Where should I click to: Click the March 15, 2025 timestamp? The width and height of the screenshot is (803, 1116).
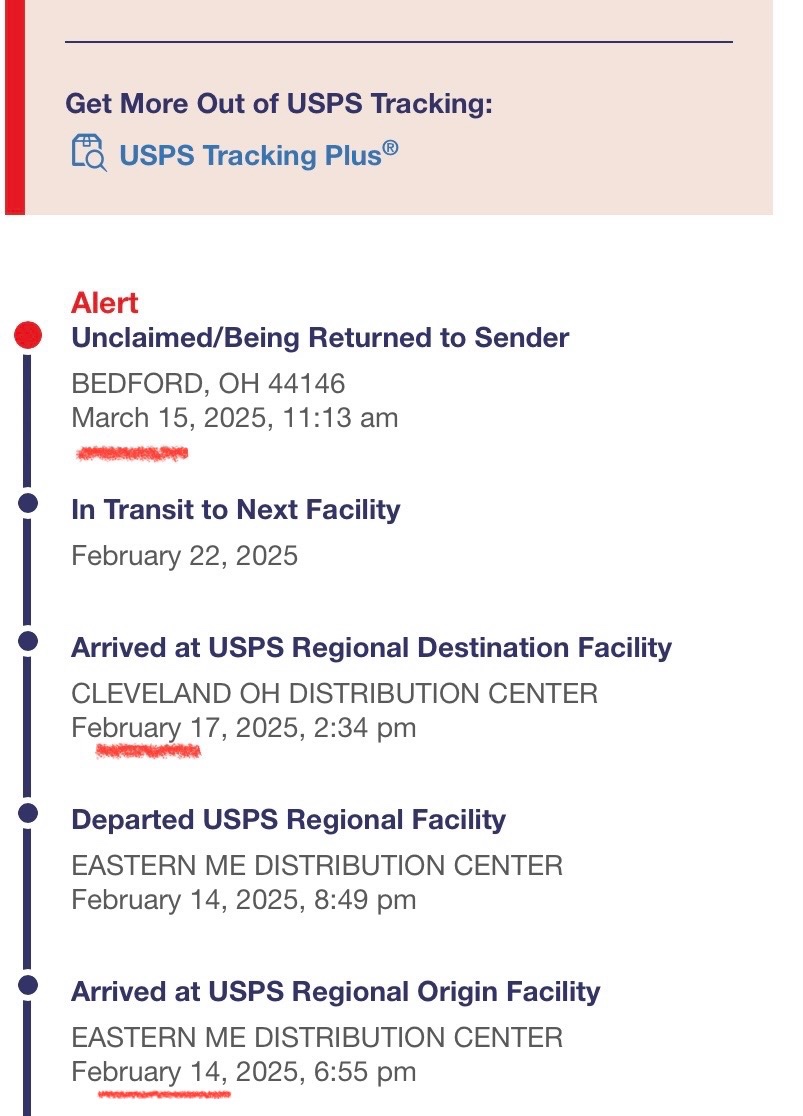[235, 418]
